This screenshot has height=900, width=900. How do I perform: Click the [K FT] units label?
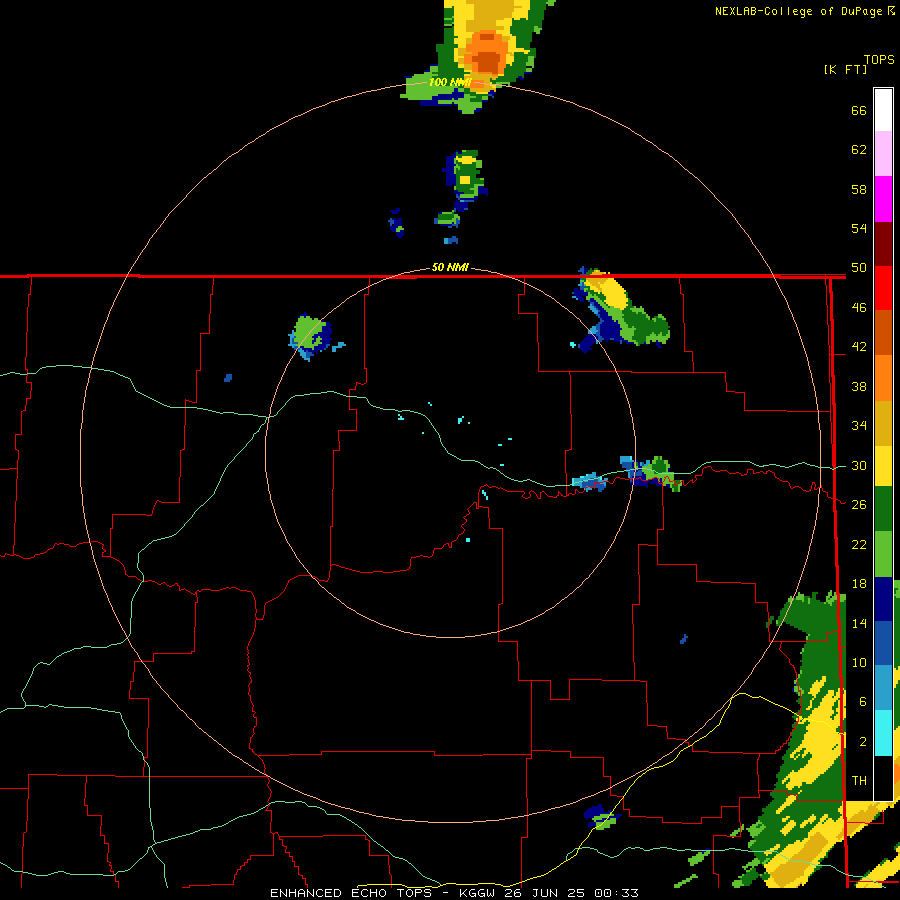845,69
